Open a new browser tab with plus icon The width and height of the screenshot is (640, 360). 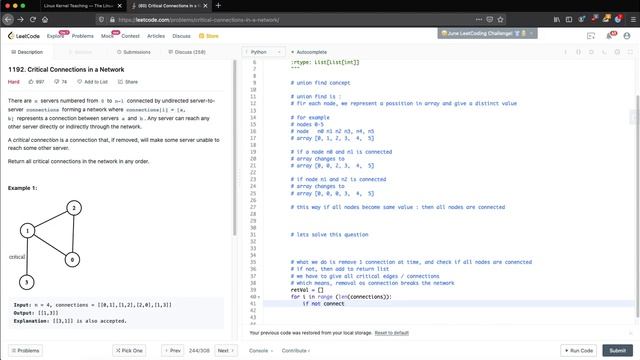point(218,6)
